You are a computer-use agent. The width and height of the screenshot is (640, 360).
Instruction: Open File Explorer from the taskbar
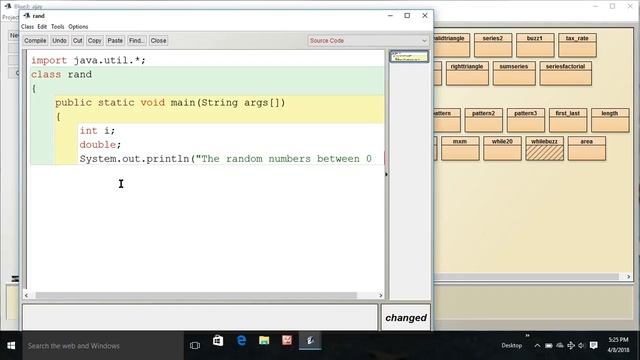pyautogui.click(x=264, y=340)
